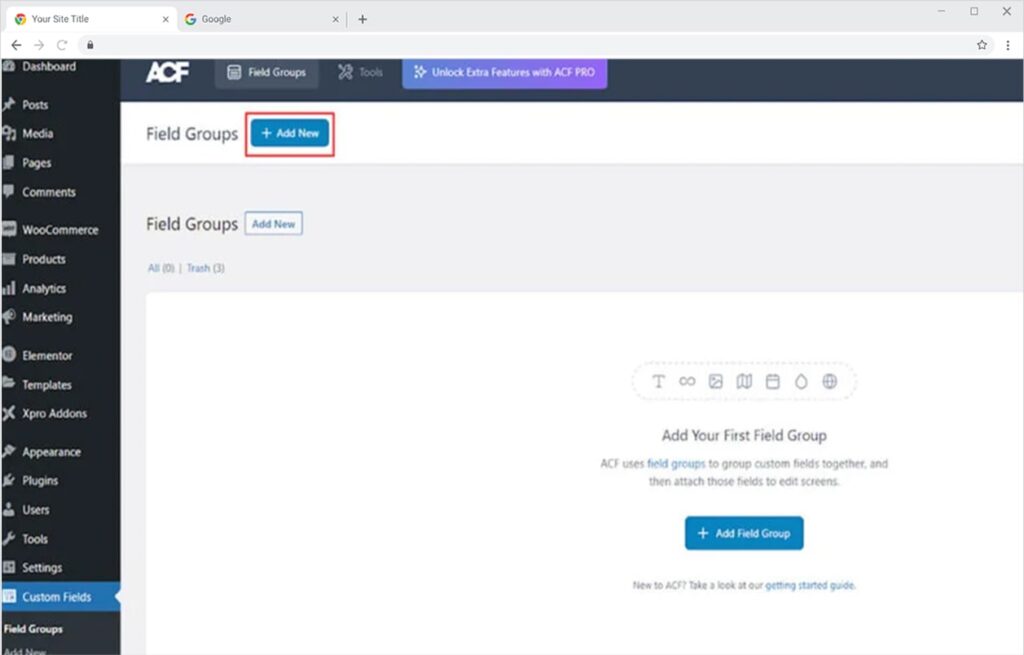
Task: Click the outlined Add New button
Action: 274,223
